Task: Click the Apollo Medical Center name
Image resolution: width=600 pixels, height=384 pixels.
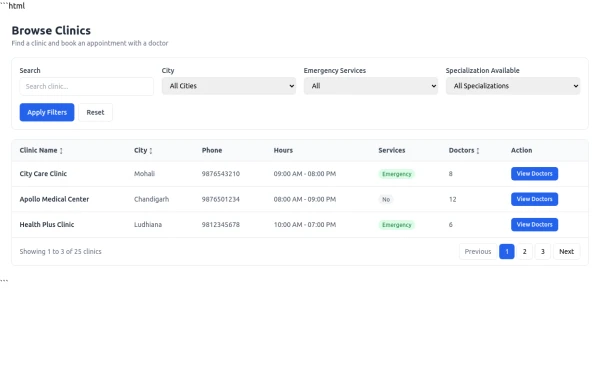Action: 54,199
